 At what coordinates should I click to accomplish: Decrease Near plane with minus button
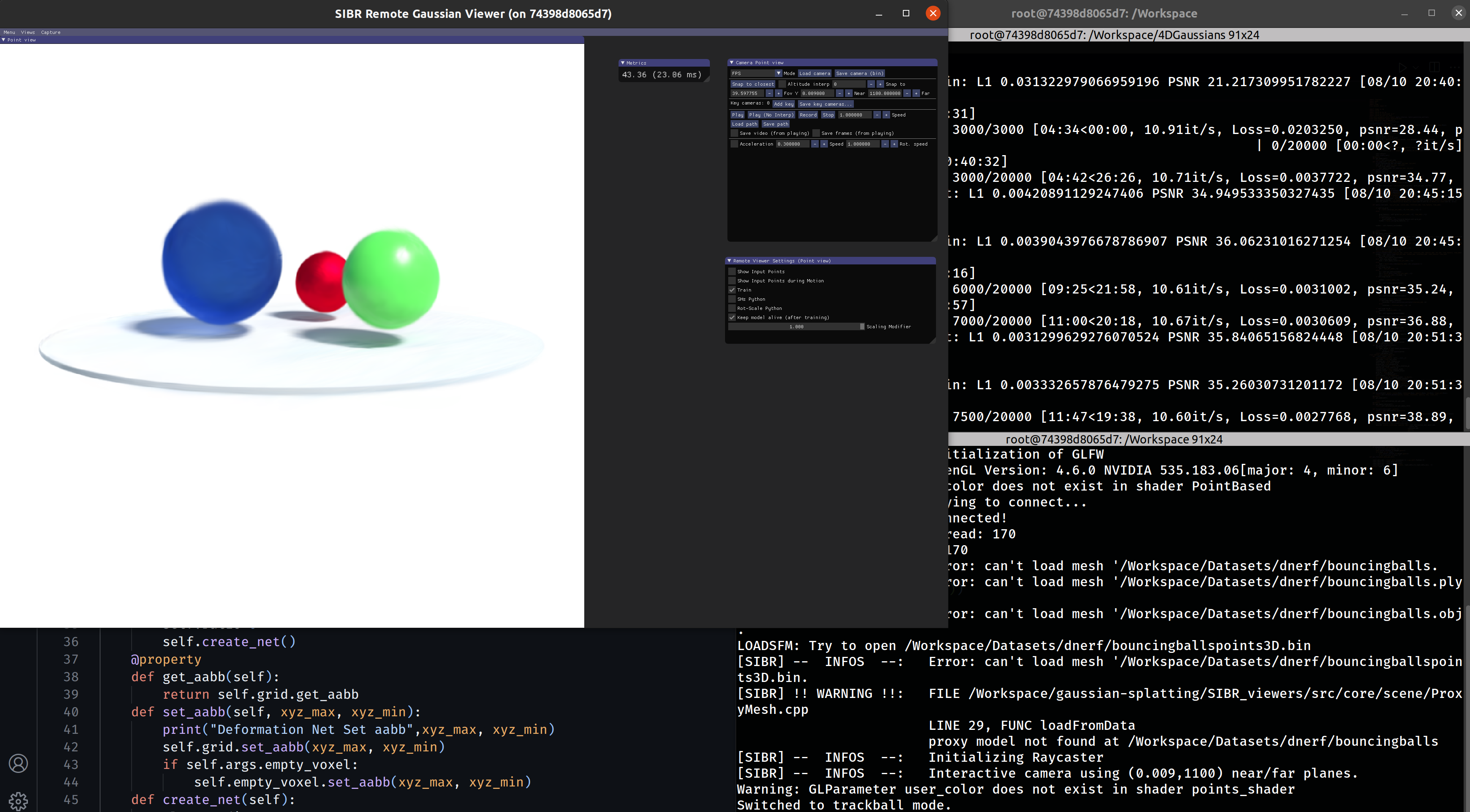(840, 94)
